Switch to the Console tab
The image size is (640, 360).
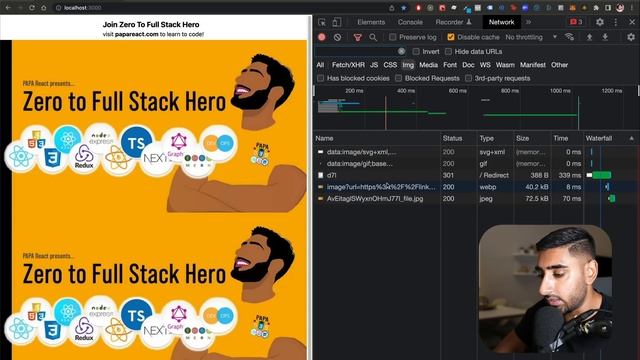tap(410, 22)
